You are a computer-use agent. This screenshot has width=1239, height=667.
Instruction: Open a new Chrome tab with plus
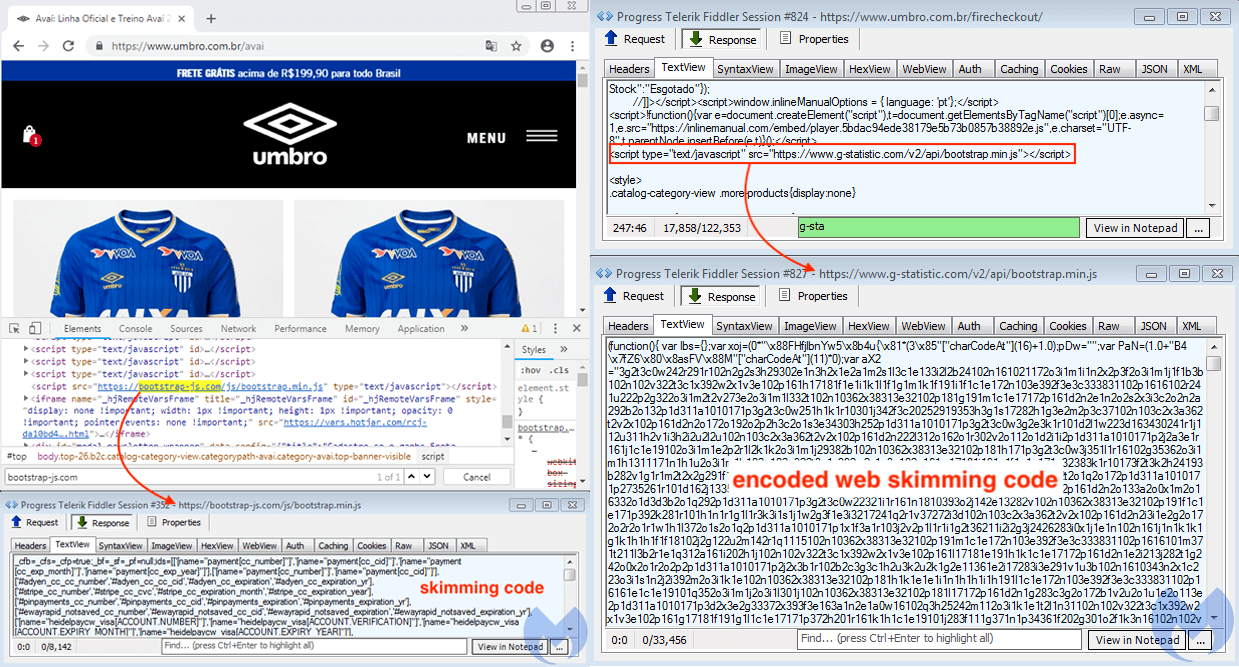pyautogui.click(x=210, y=19)
